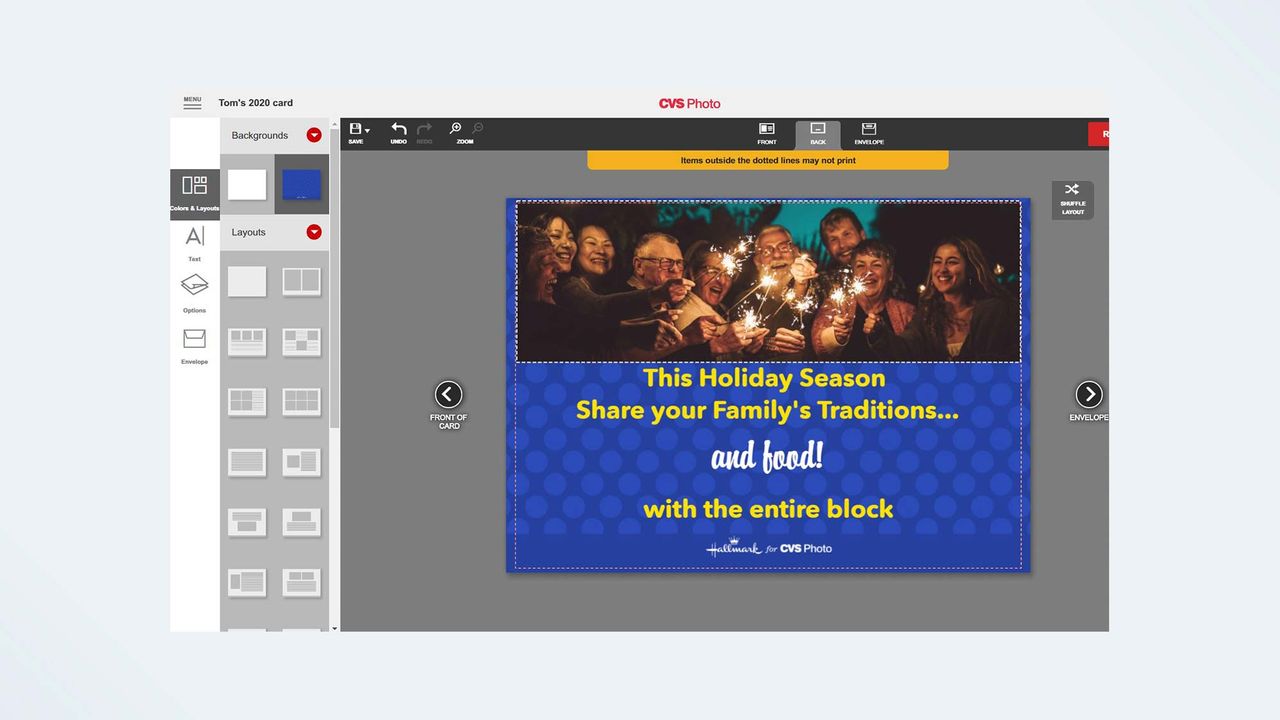The image size is (1280, 720).
Task: Select the blue background swatch
Action: pyautogui.click(x=302, y=184)
